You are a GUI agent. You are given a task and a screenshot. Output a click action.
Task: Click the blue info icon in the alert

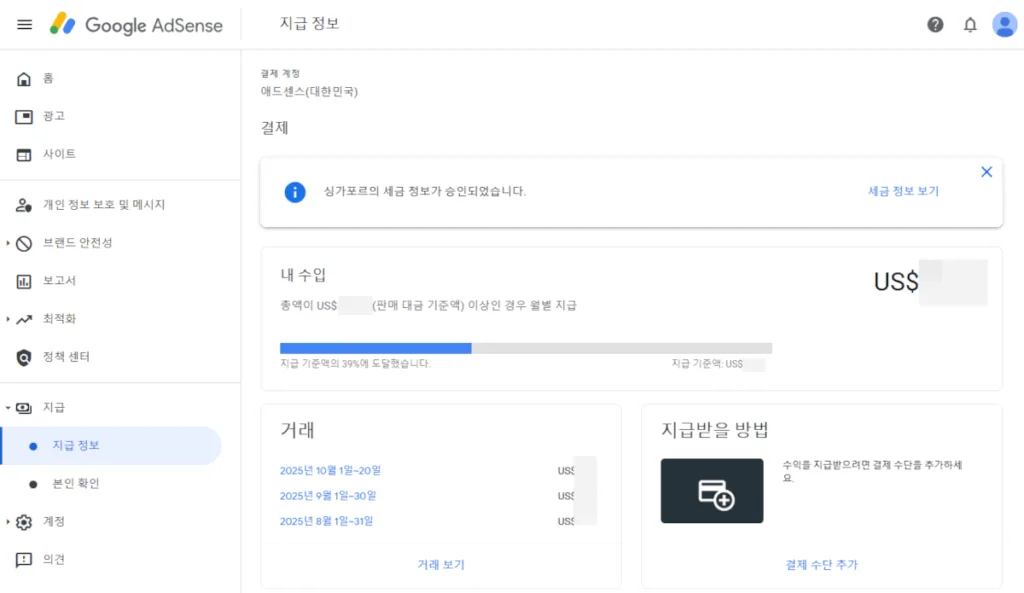click(x=294, y=191)
